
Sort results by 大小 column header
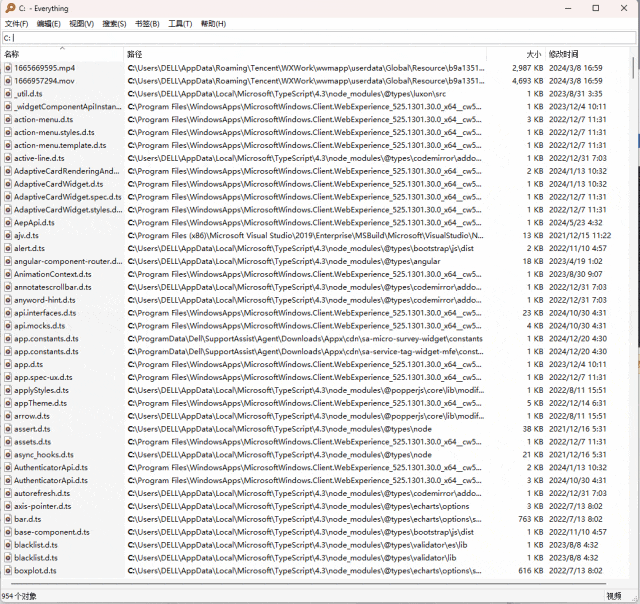(516, 54)
